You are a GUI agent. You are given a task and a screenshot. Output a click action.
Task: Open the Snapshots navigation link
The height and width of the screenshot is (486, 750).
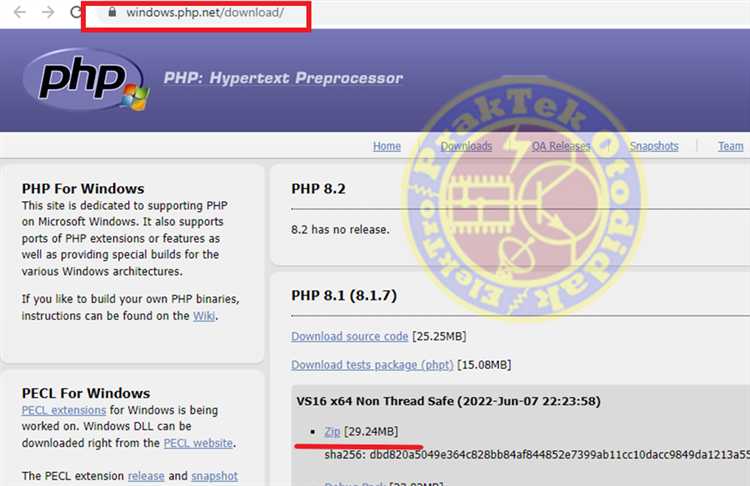click(x=654, y=146)
